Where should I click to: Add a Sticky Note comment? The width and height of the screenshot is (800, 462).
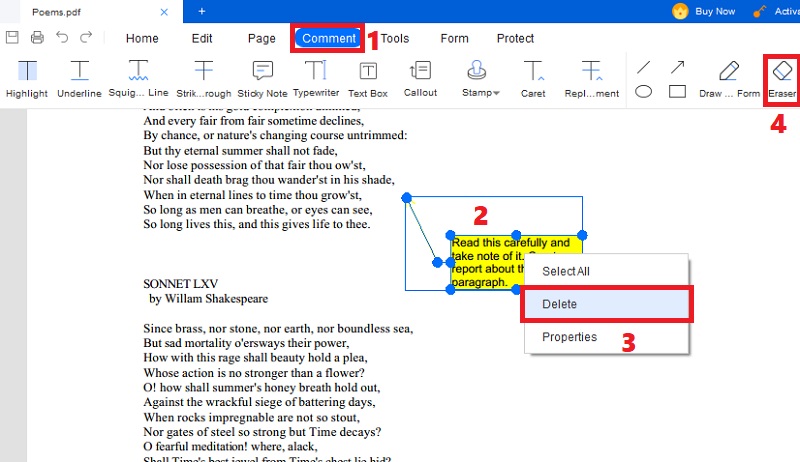pos(262,79)
